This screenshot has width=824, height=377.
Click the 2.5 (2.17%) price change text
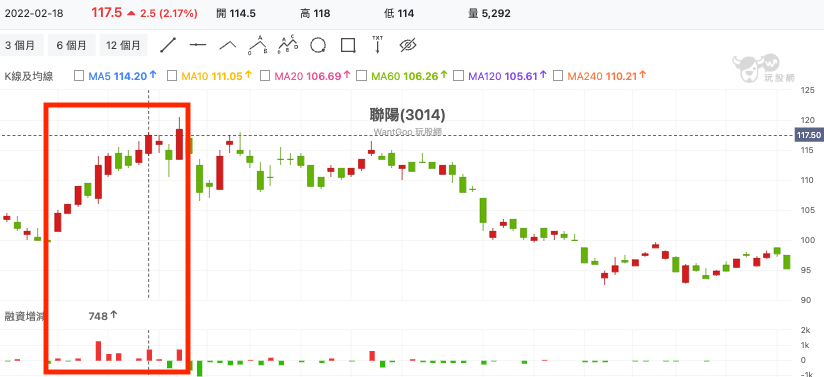[168, 14]
